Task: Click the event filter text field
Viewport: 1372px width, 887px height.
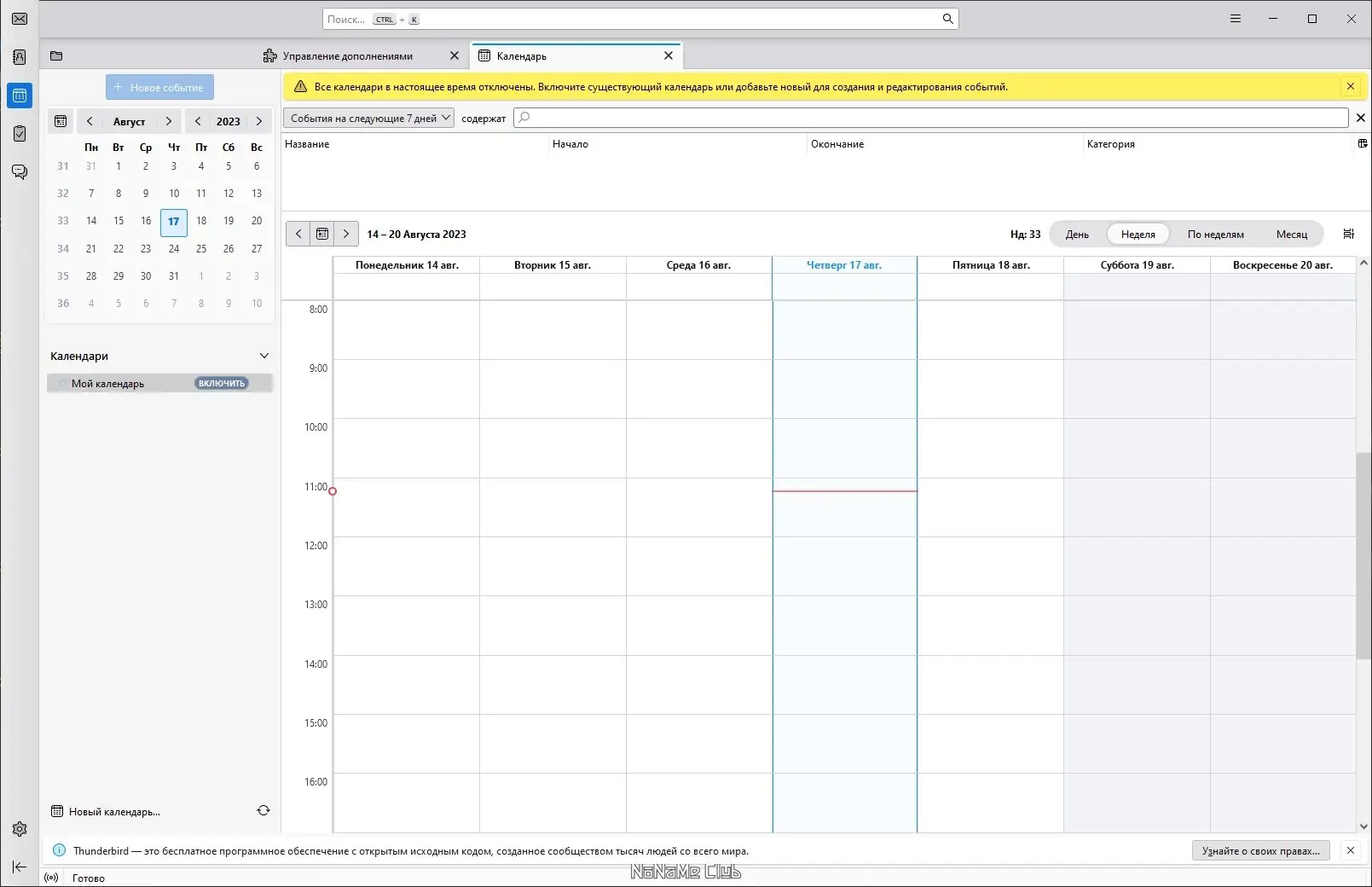Action: (931, 118)
